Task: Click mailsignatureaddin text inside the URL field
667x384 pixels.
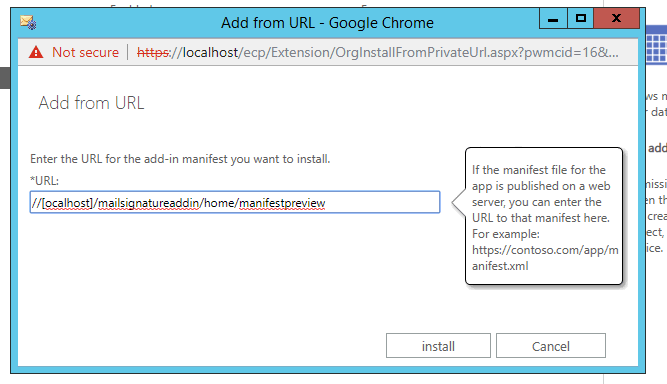Action: point(148,203)
